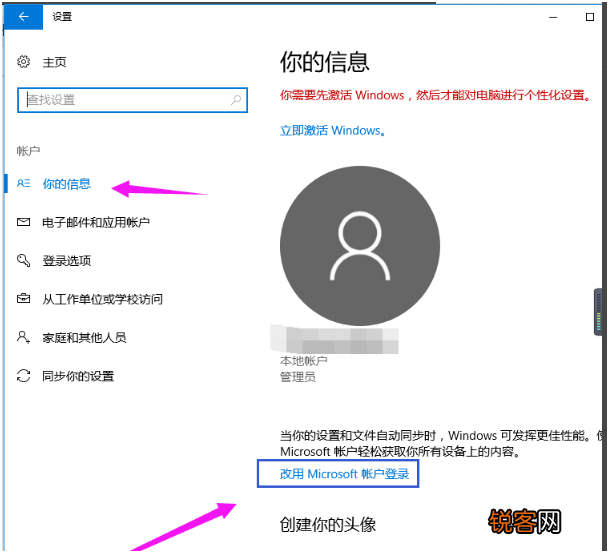
Task: Click the red activation warning text
Action: tap(435, 95)
